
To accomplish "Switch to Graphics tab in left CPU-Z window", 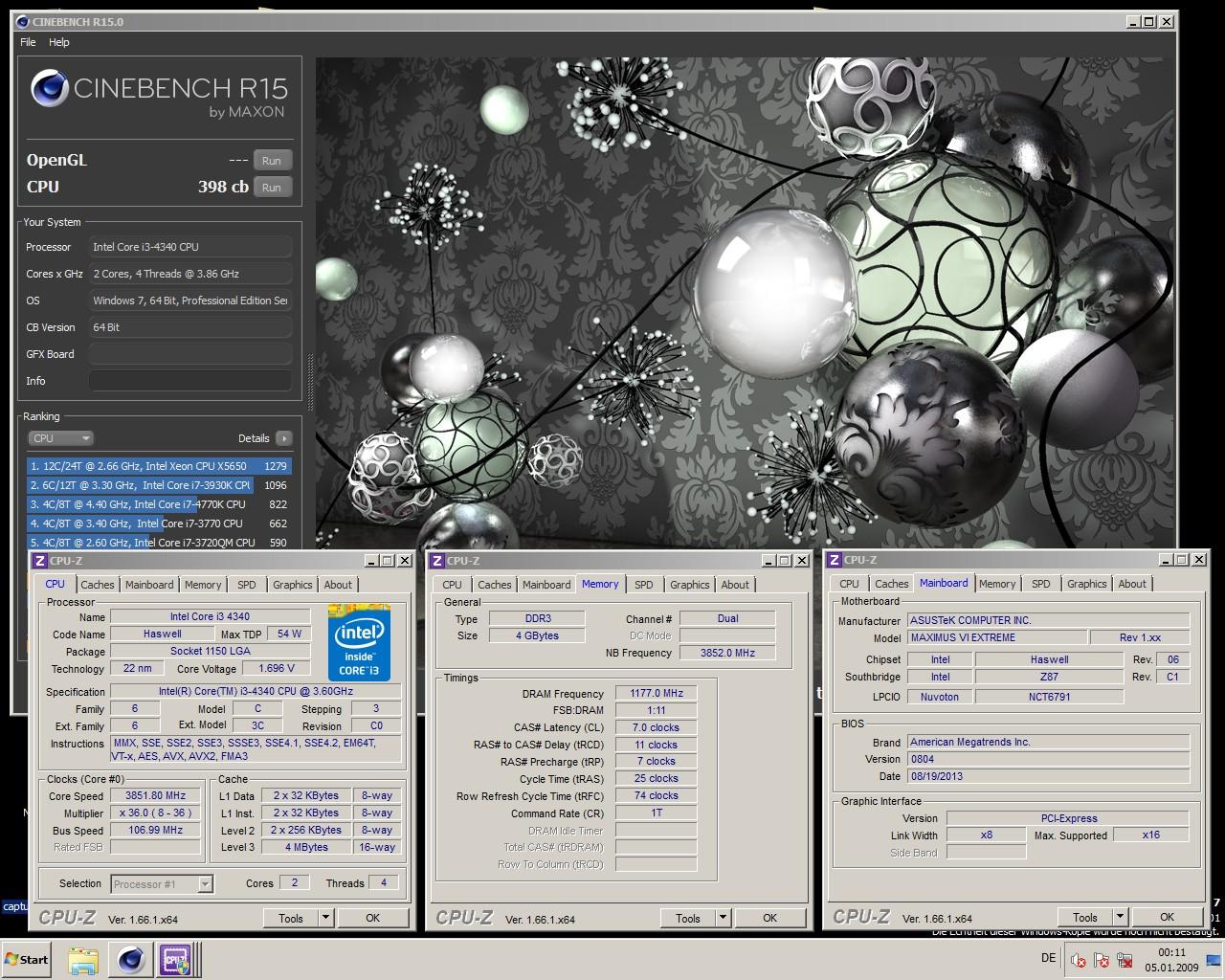I will (x=292, y=585).
